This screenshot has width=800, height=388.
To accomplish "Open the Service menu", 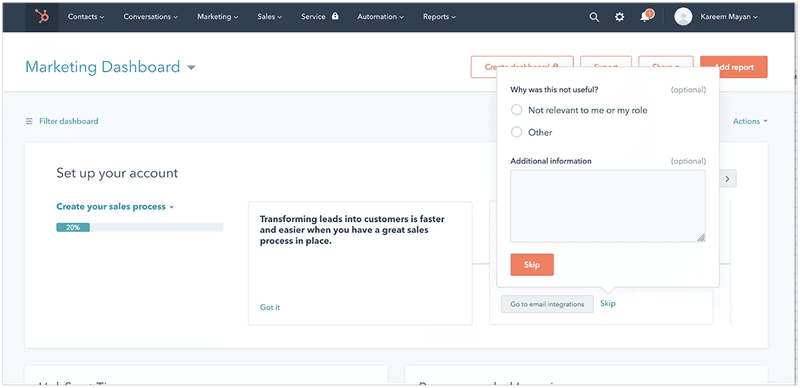I will (x=313, y=17).
